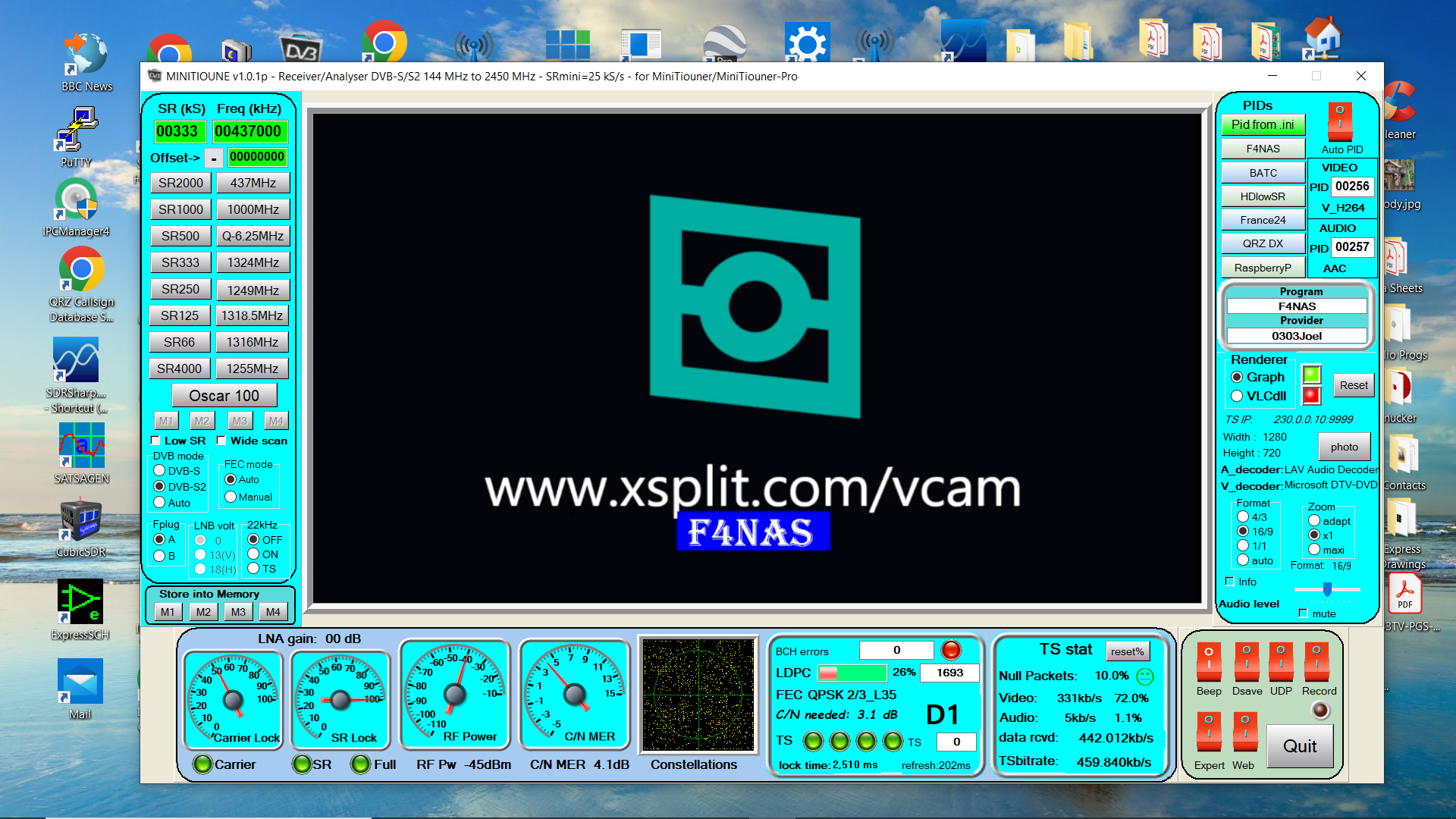Screen dimensions: 1456x819
Task: Select DVB-S mode radio button
Action: 159,470
